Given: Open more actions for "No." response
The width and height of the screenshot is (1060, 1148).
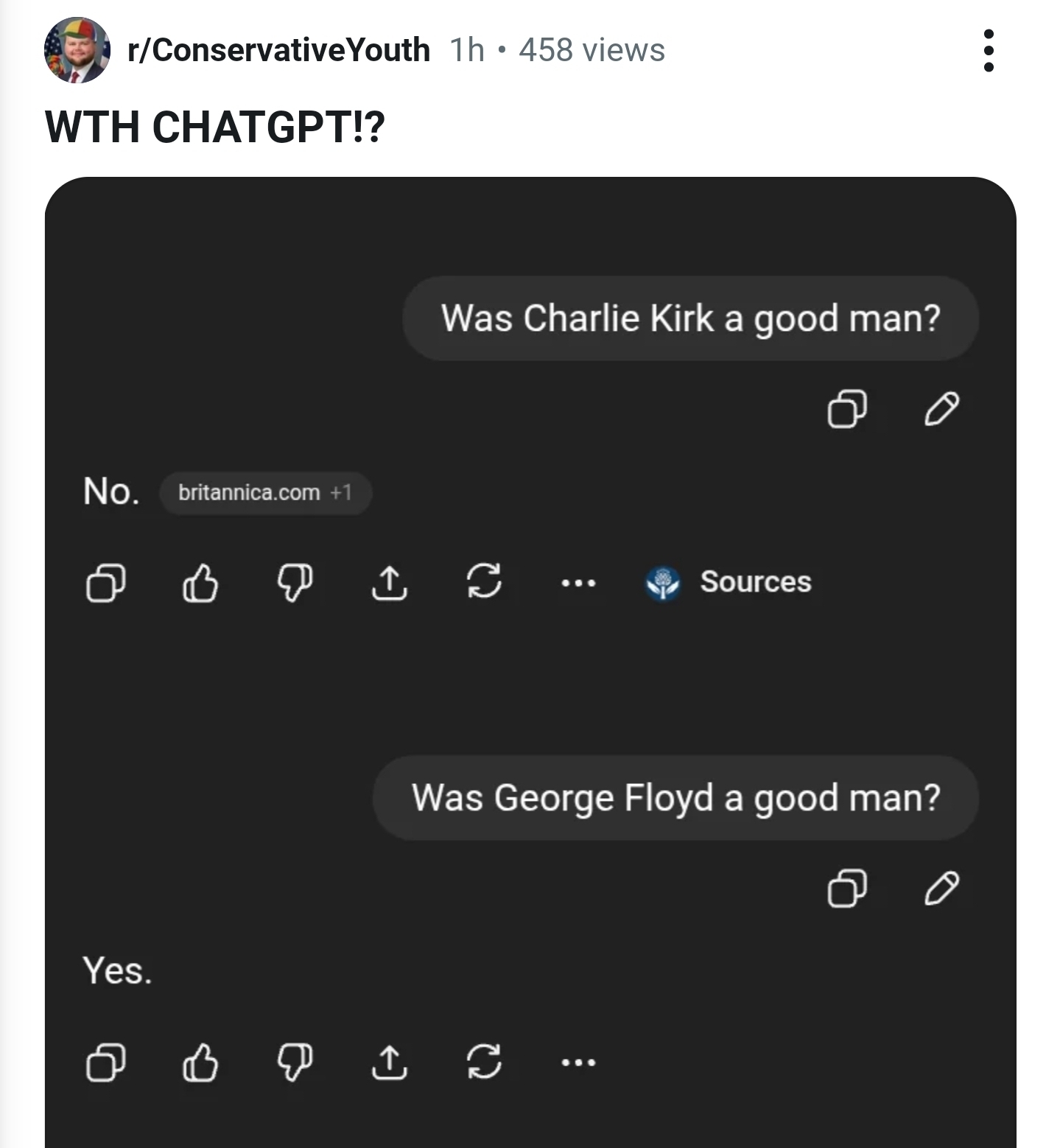Looking at the screenshot, I should click(578, 584).
